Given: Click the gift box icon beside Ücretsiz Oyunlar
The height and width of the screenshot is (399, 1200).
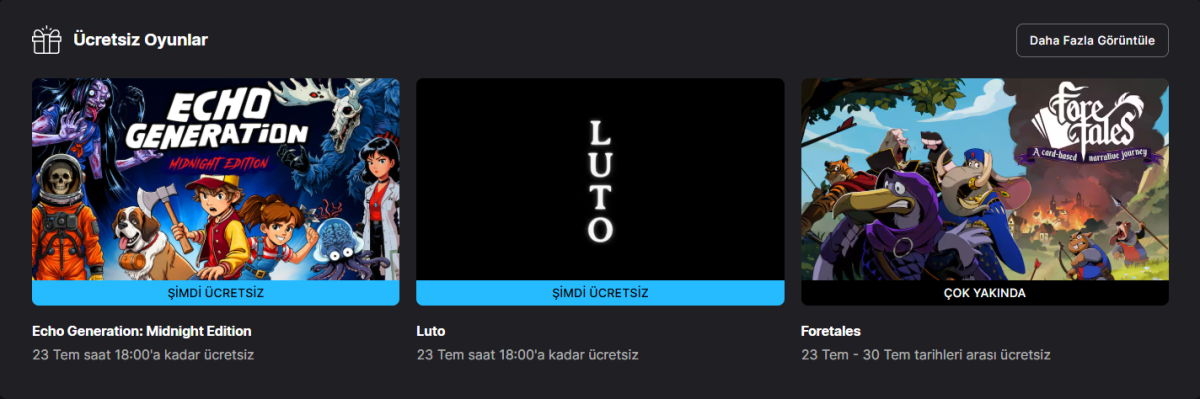Looking at the screenshot, I should coord(46,40).
